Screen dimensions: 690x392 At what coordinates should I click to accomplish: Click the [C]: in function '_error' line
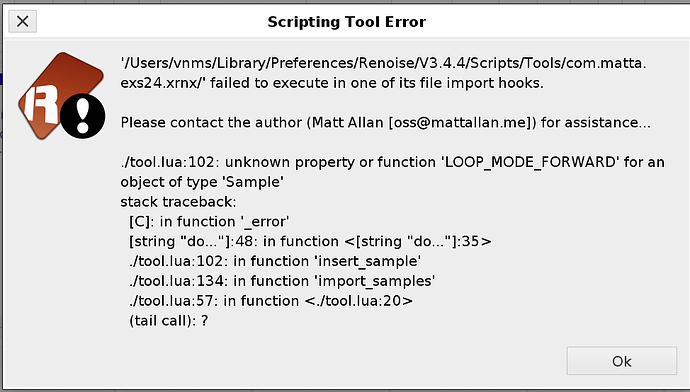209,221
